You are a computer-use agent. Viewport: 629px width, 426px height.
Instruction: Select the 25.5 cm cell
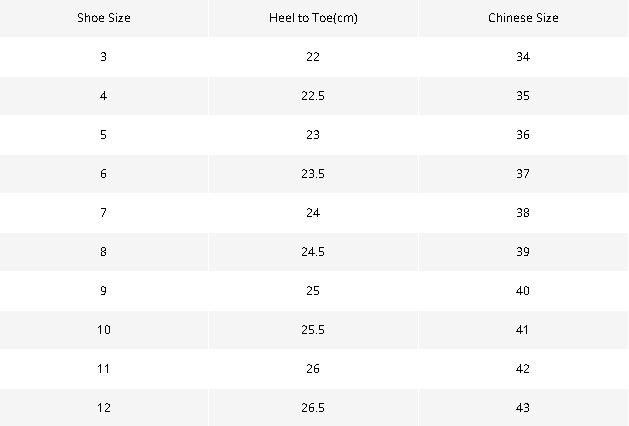[313, 330]
